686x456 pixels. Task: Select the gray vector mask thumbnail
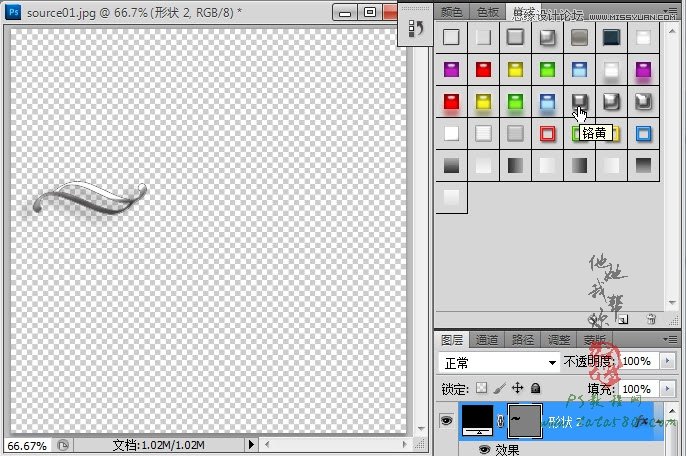[524, 421]
